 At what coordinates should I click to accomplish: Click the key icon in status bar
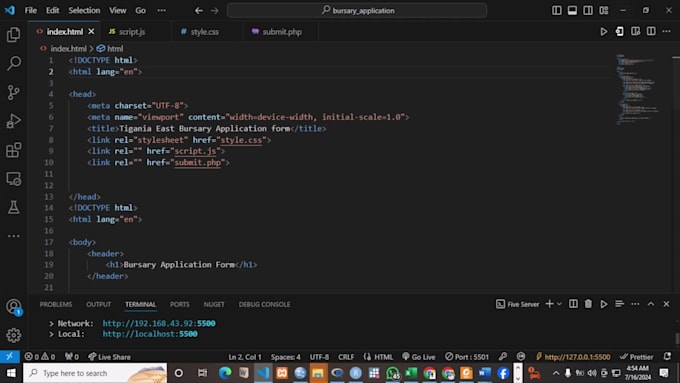[x=503, y=357]
